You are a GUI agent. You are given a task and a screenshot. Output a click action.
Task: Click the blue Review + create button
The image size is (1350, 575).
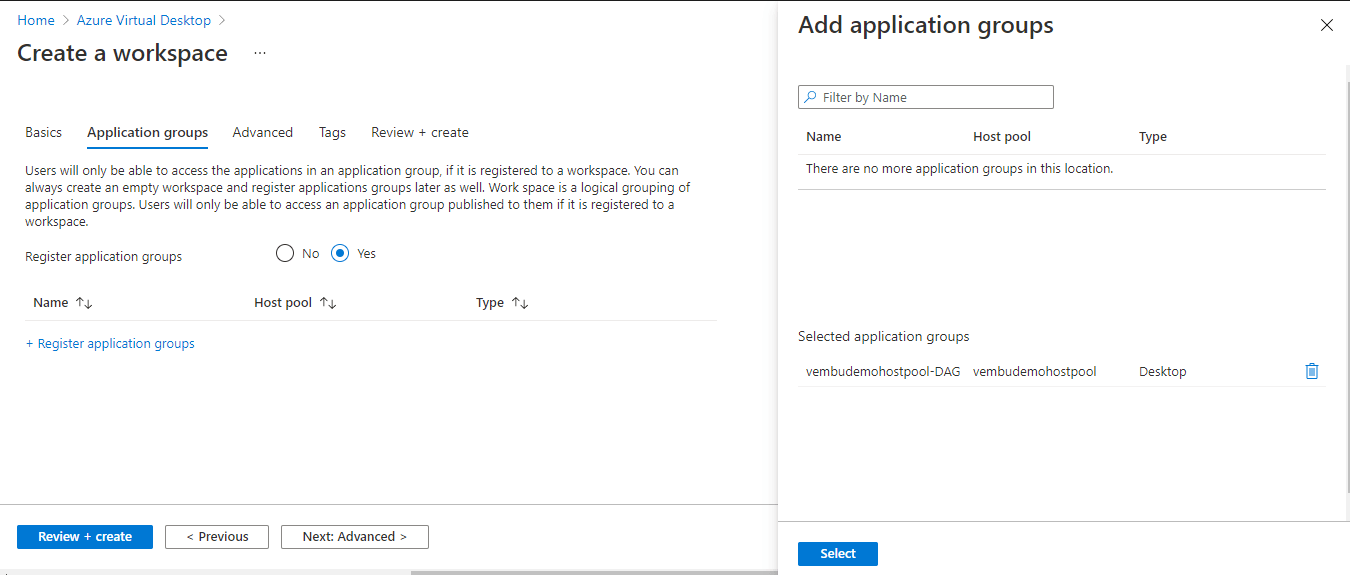point(85,537)
